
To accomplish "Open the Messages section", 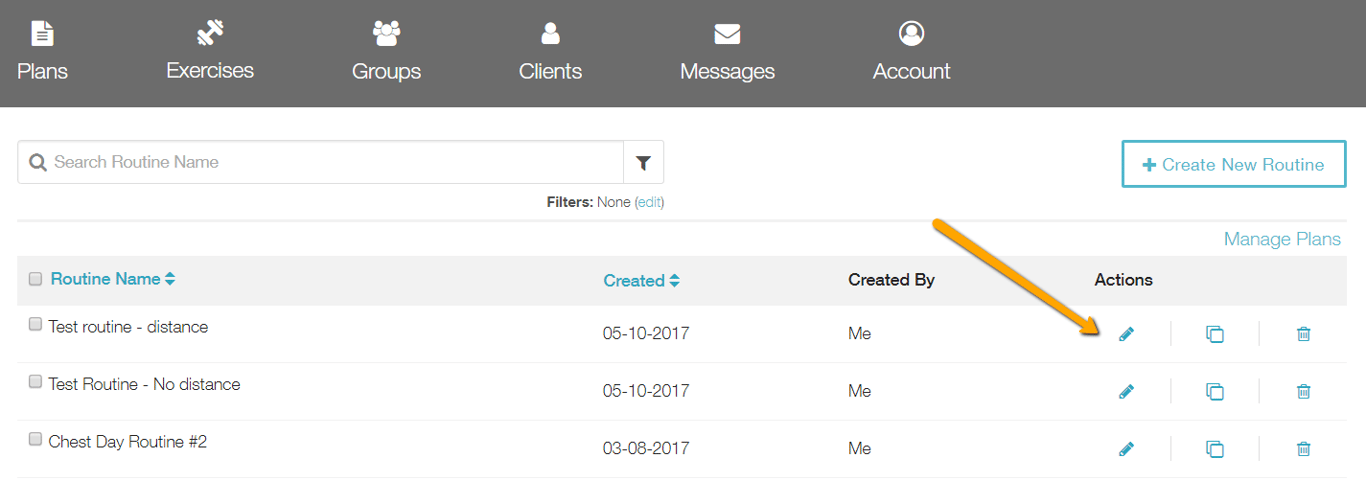I will coord(727,50).
